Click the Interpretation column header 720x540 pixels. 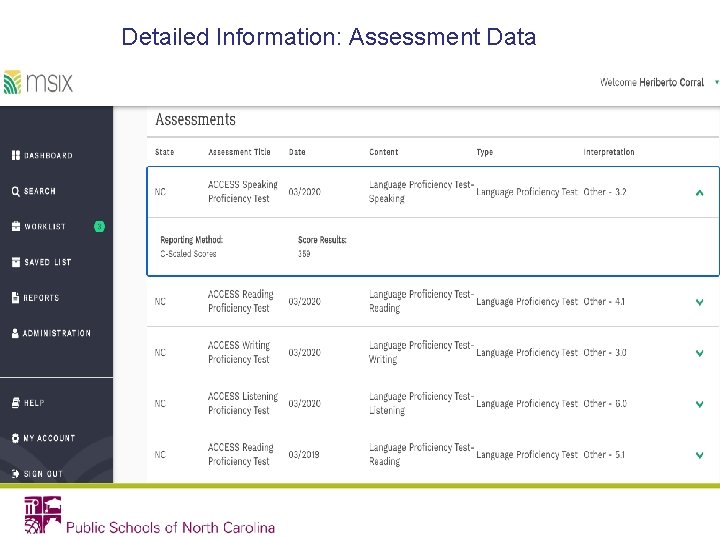[609, 152]
